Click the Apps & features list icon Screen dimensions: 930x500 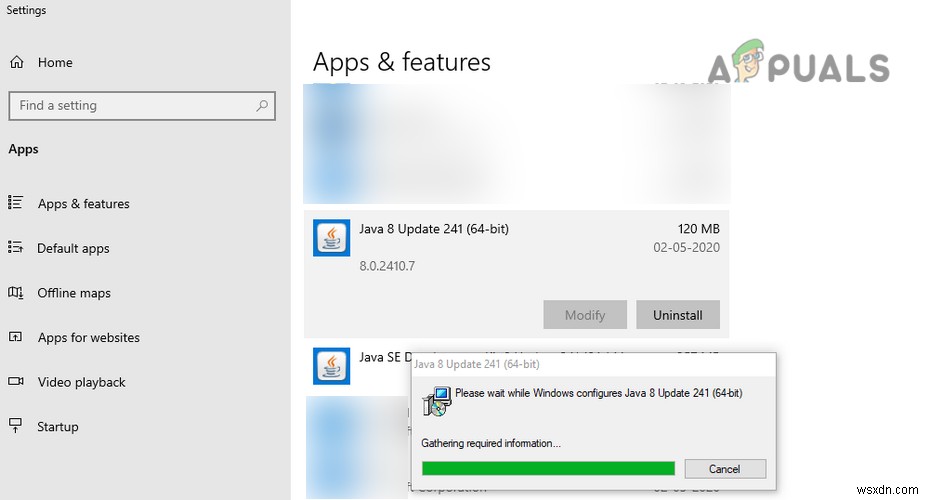16,203
